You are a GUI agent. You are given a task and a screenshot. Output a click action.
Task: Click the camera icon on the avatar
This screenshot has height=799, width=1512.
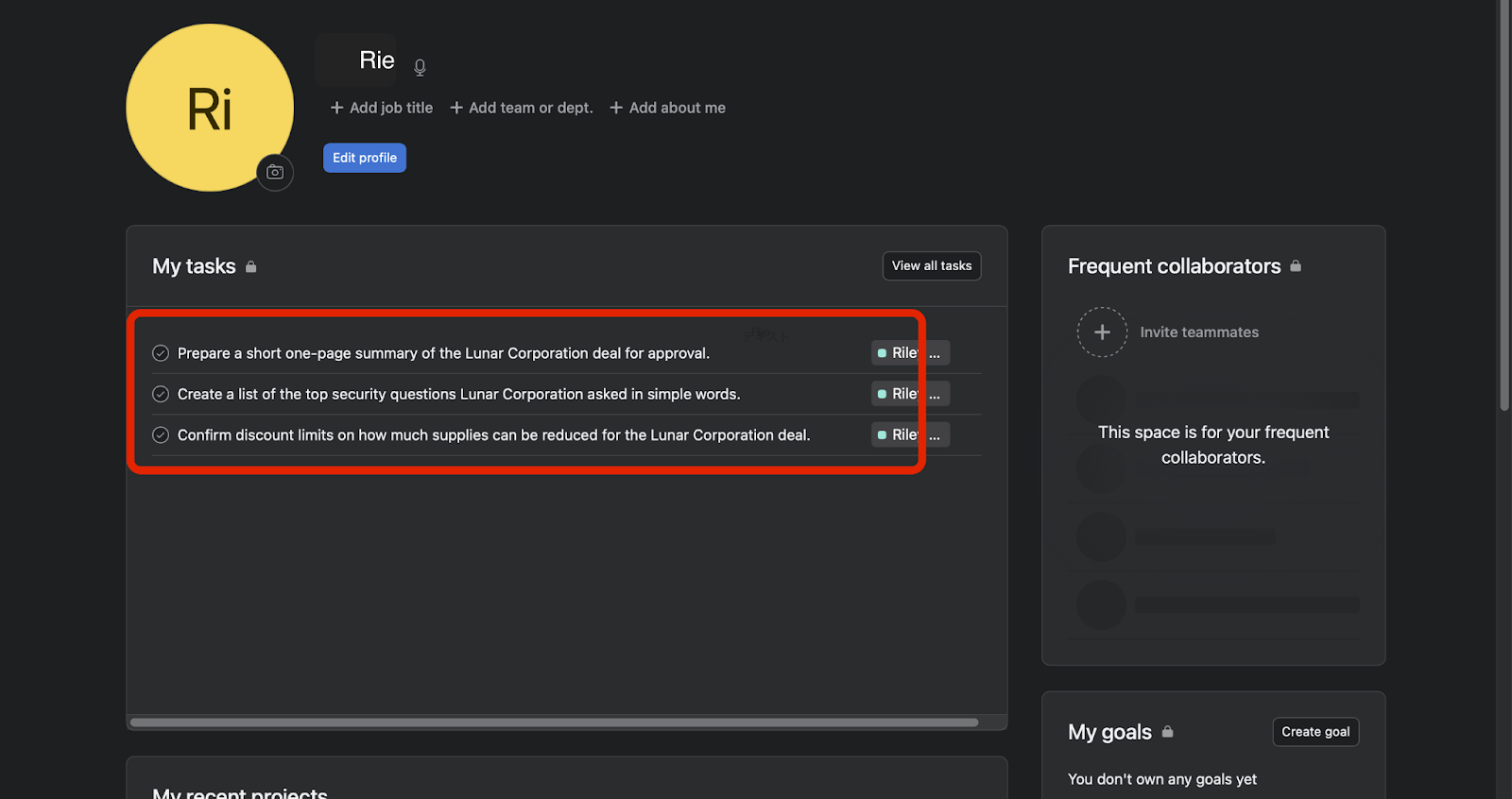[x=275, y=172]
